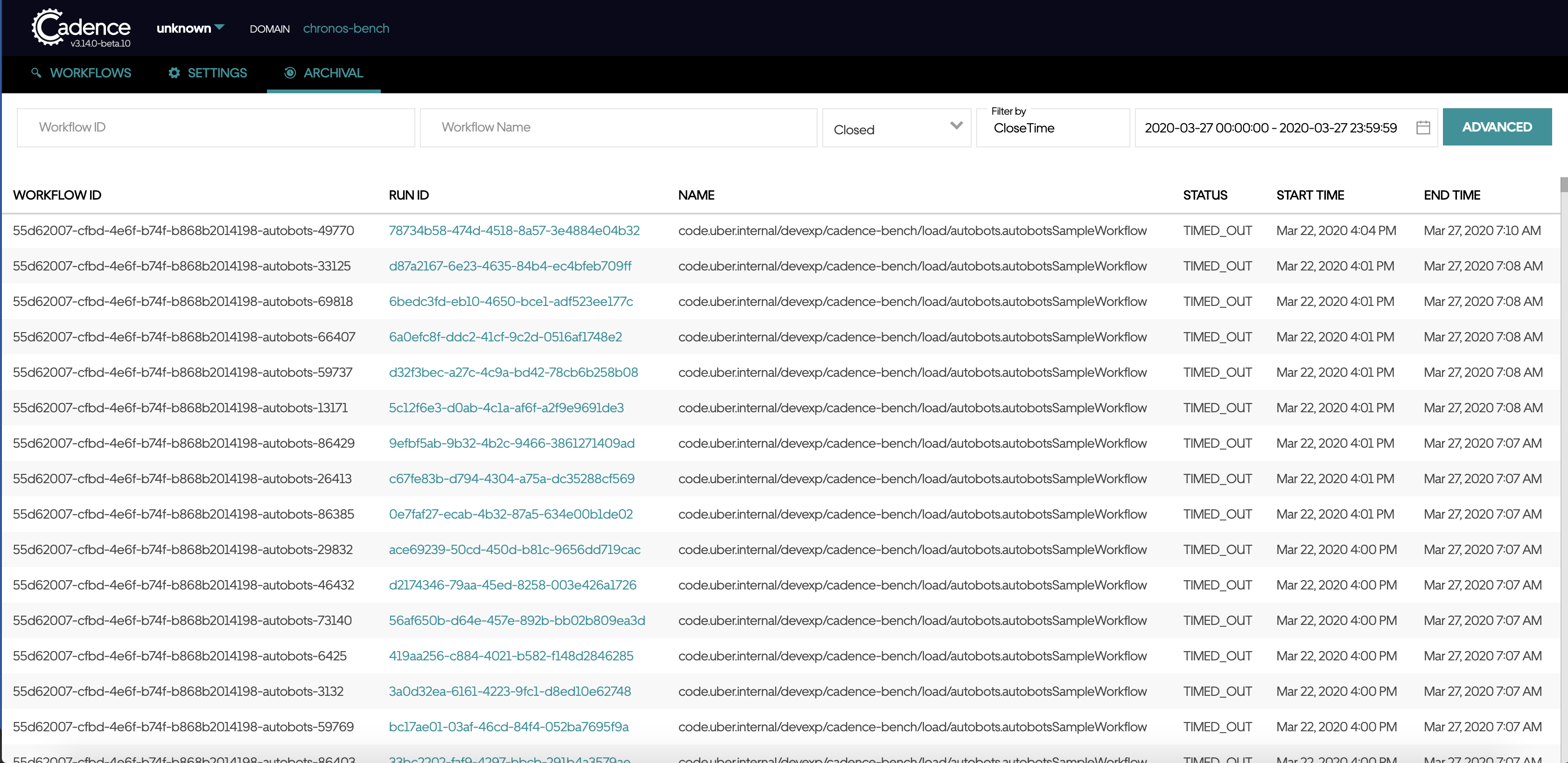Click the Workflows magnifier icon

(36, 73)
